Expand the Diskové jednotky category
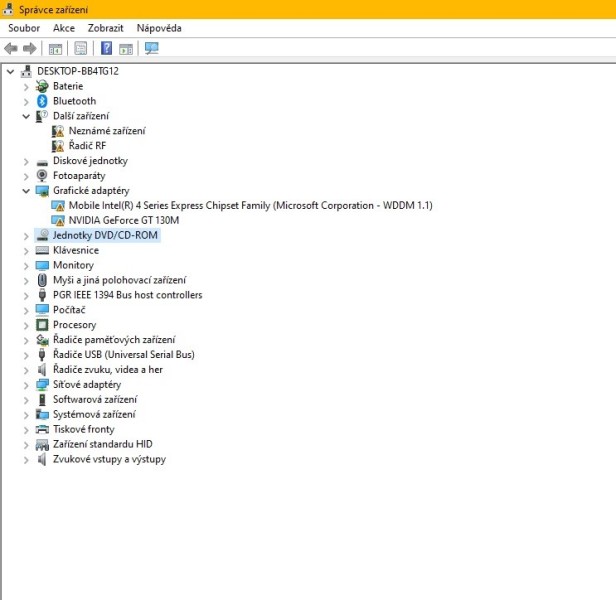Image resolution: width=616 pixels, height=600 pixels. point(26,161)
